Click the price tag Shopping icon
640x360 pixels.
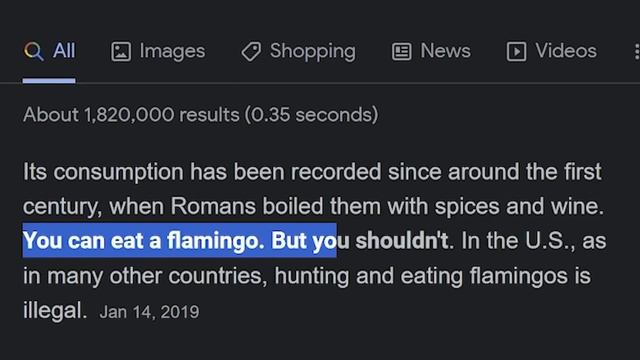[x=251, y=52]
